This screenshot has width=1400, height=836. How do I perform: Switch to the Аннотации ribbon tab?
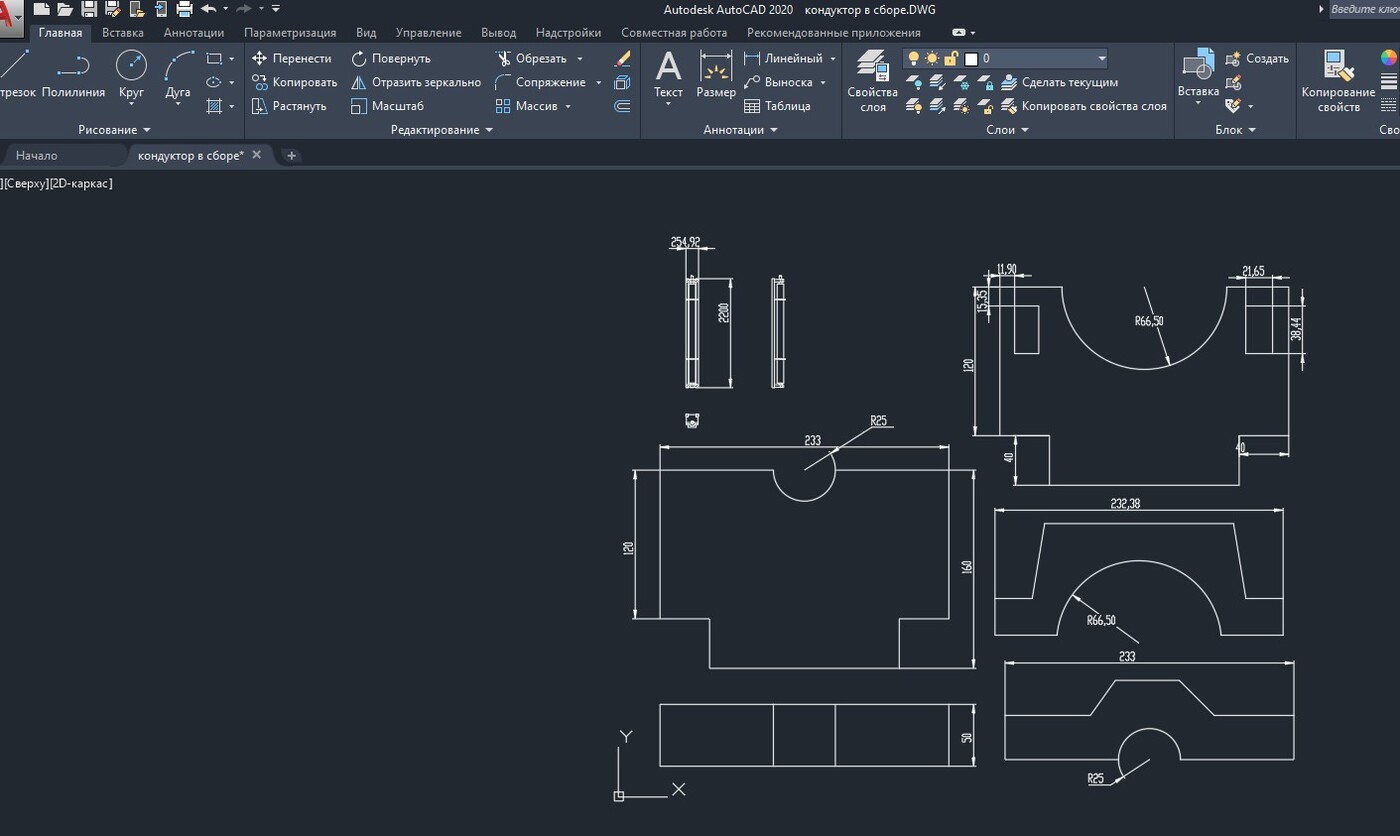tap(193, 33)
